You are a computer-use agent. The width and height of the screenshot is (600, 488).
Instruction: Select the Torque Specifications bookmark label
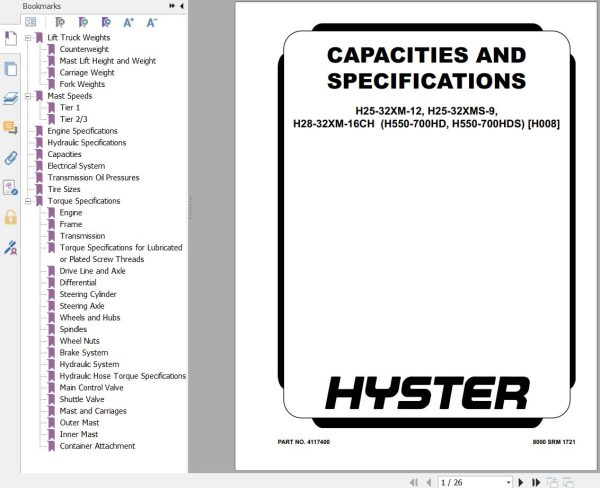(84, 201)
